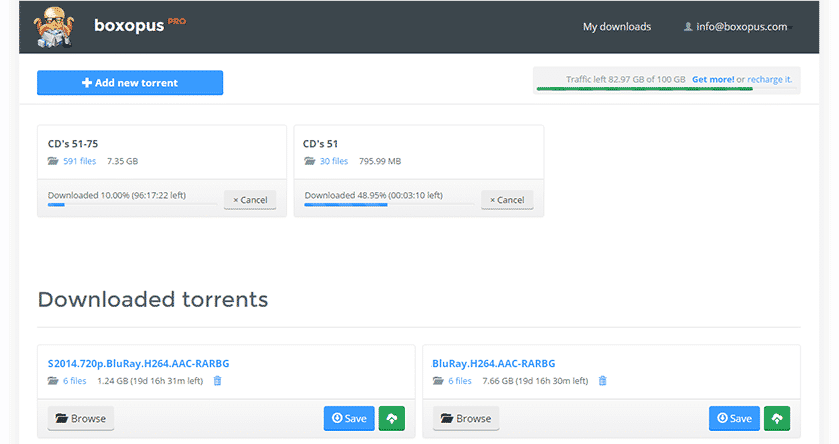Open 6 files link for 7.66 GB torrent
This screenshot has height=444, width=839.
pyautogui.click(x=460, y=381)
